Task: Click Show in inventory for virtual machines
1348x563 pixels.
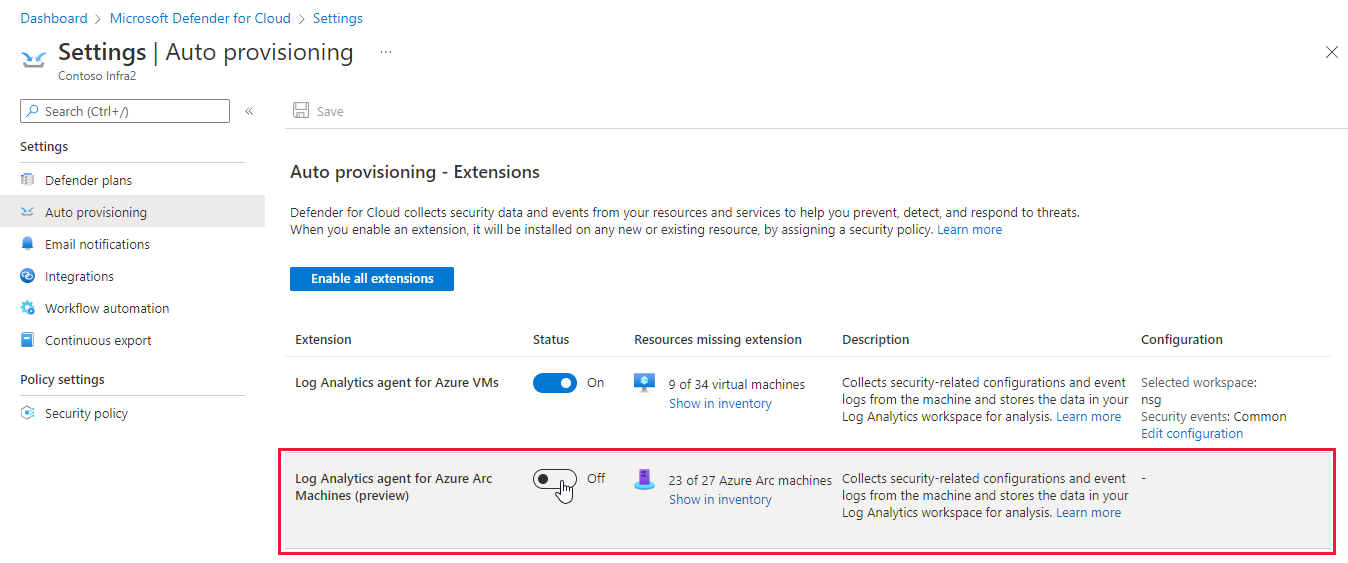Action: point(720,404)
